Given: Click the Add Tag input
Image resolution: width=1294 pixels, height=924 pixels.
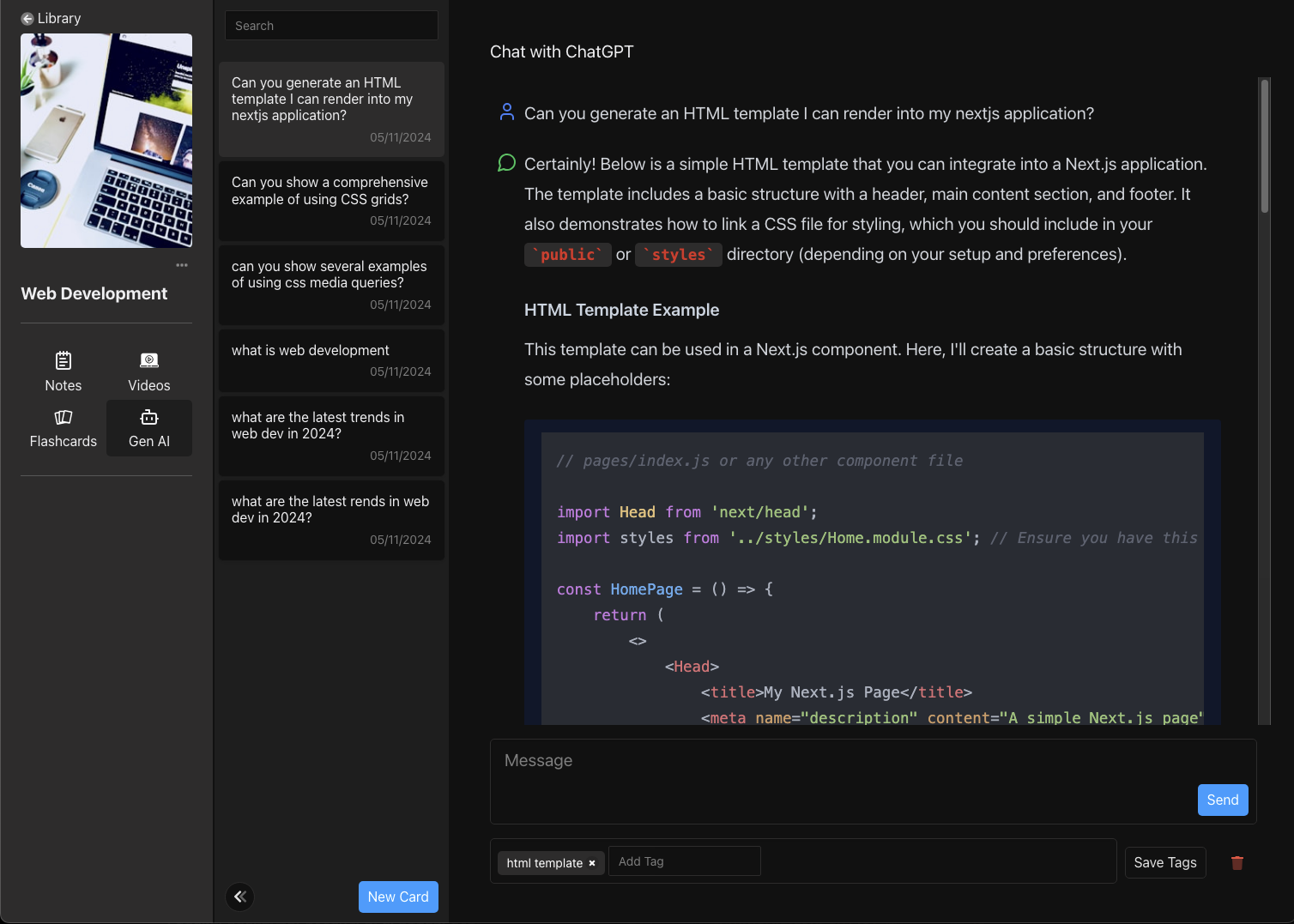Looking at the screenshot, I should 684,861.
